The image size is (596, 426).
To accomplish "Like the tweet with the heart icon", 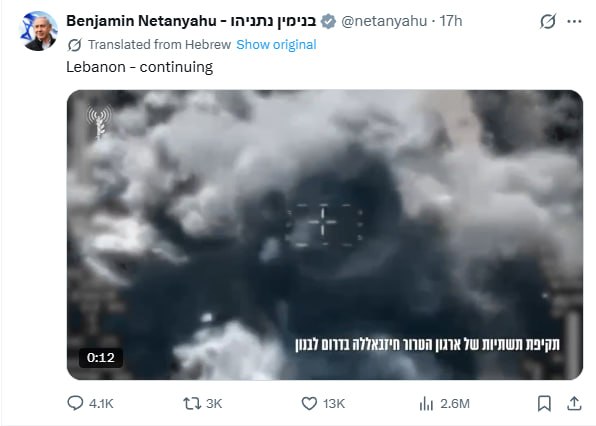I will coord(309,403).
